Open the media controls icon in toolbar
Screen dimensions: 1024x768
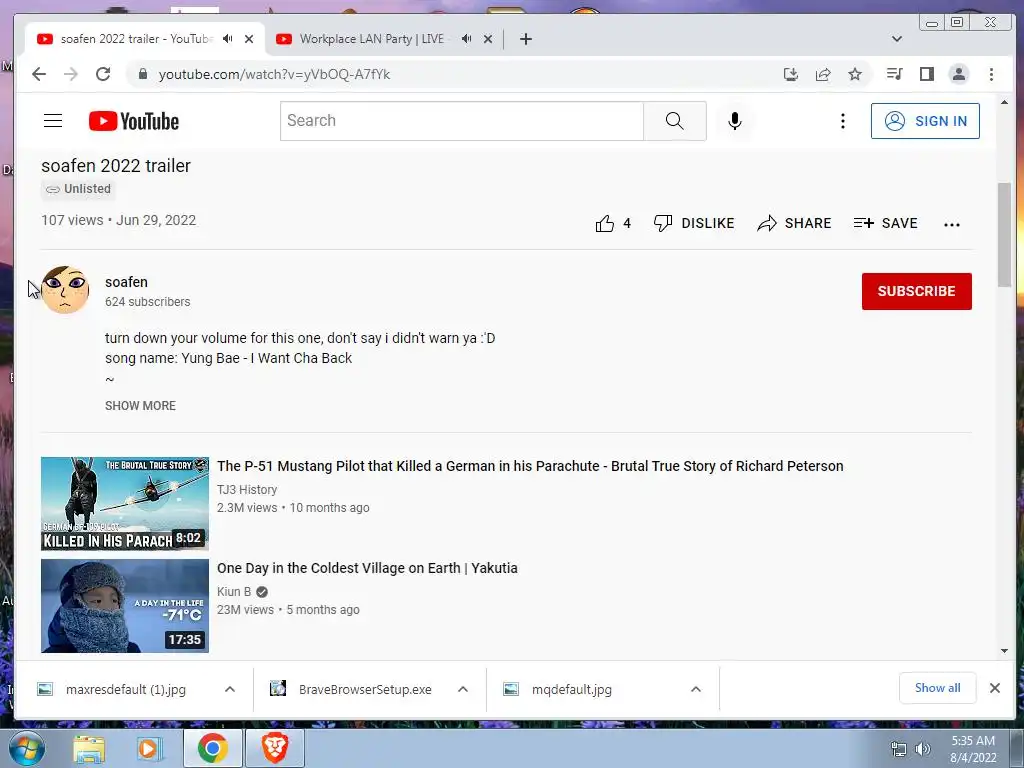895,74
